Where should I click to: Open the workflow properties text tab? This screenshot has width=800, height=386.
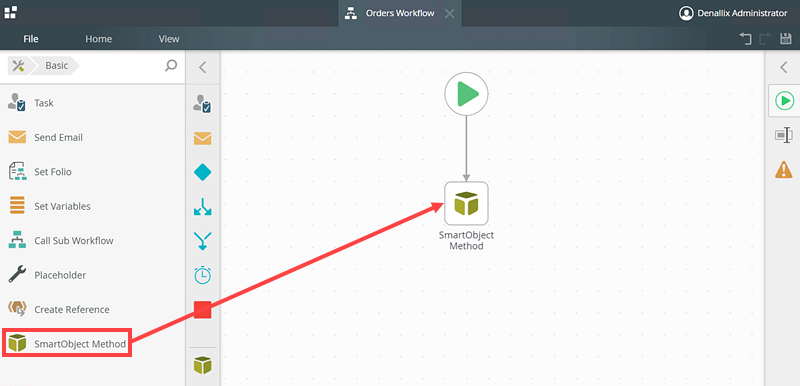784,135
